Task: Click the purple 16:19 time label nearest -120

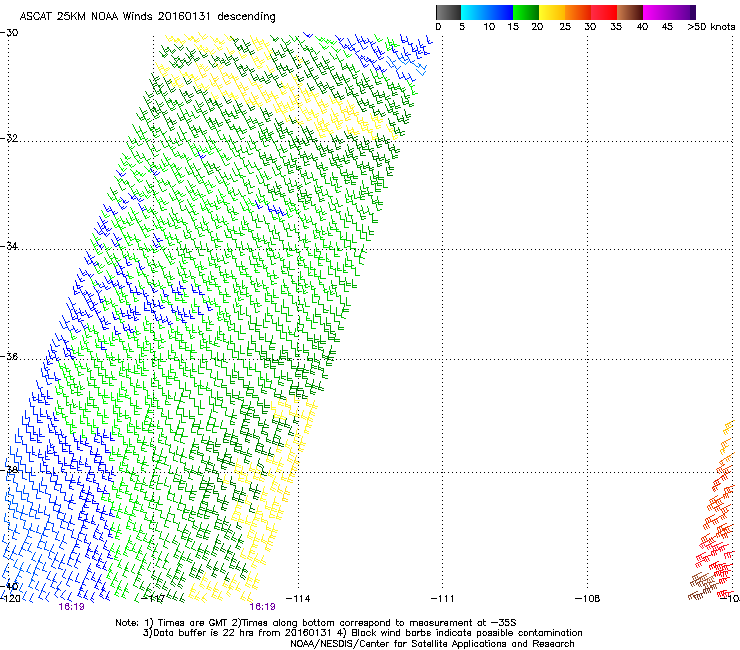Action: [x=71, y=607]
